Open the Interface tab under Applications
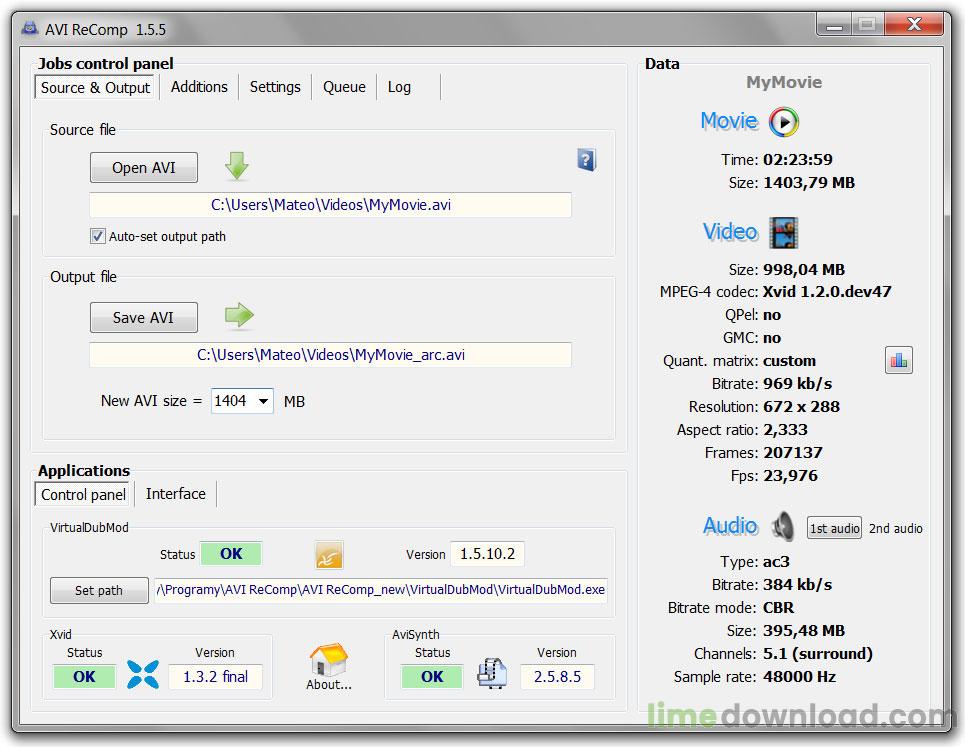Image resolution: width=965 pixels, height=747 pixels. pos(175,494)
